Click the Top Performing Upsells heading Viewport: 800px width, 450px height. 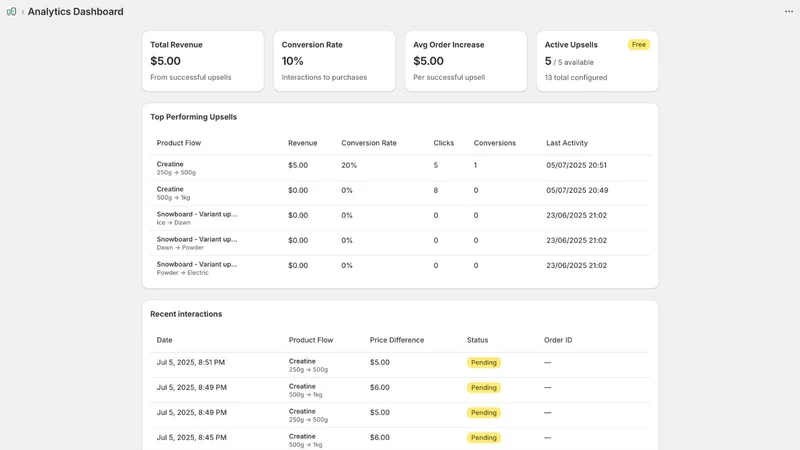coord(193,117)
